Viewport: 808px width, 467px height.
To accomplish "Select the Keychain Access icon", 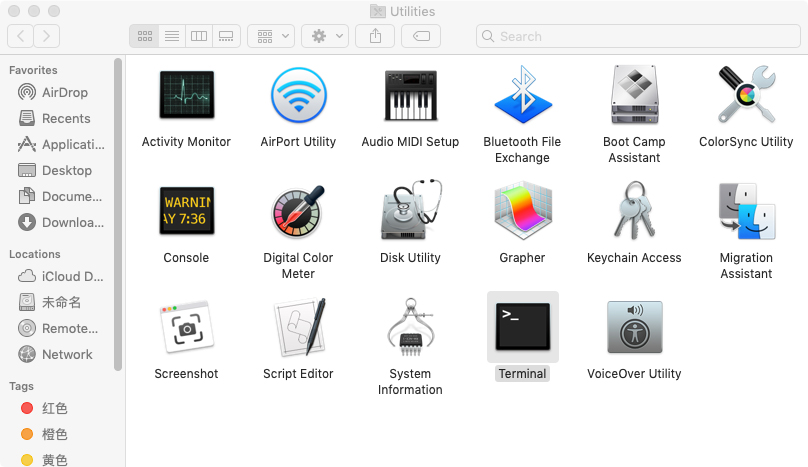I will pyautogui.click(x=634, y=211).
